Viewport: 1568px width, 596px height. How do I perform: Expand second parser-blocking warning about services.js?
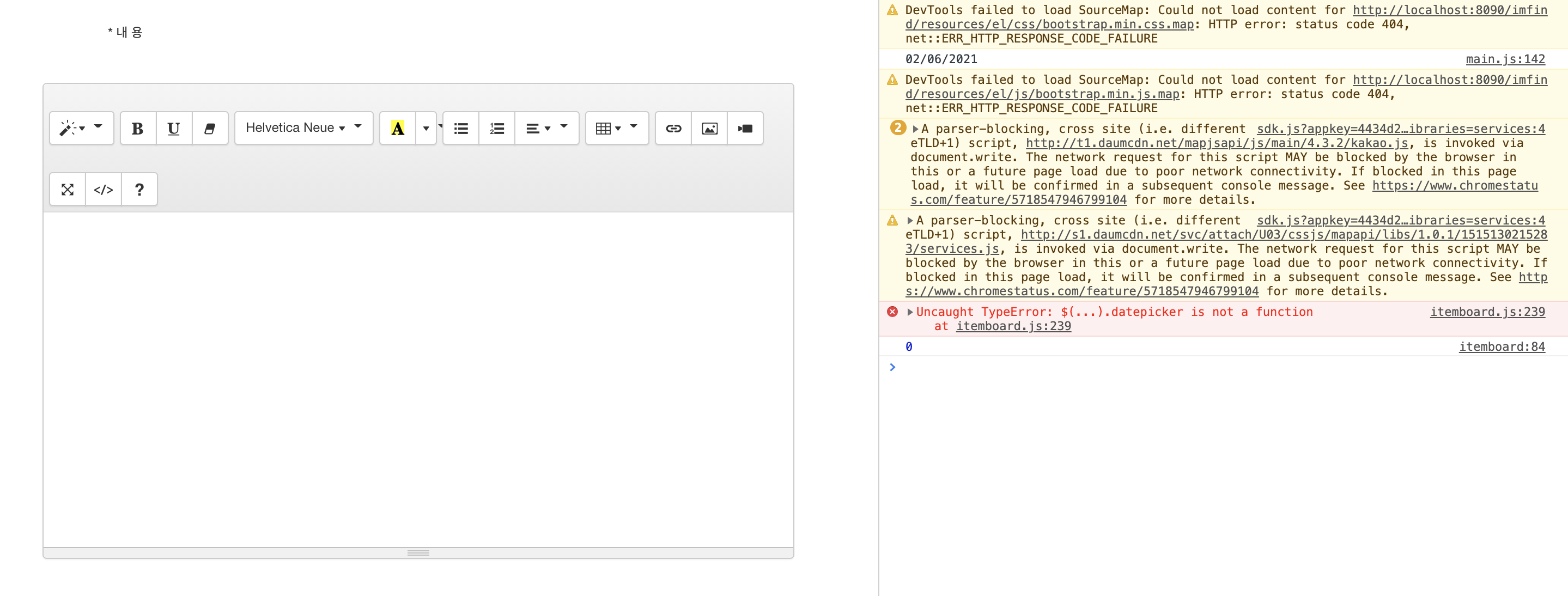(x=909, y=221)
